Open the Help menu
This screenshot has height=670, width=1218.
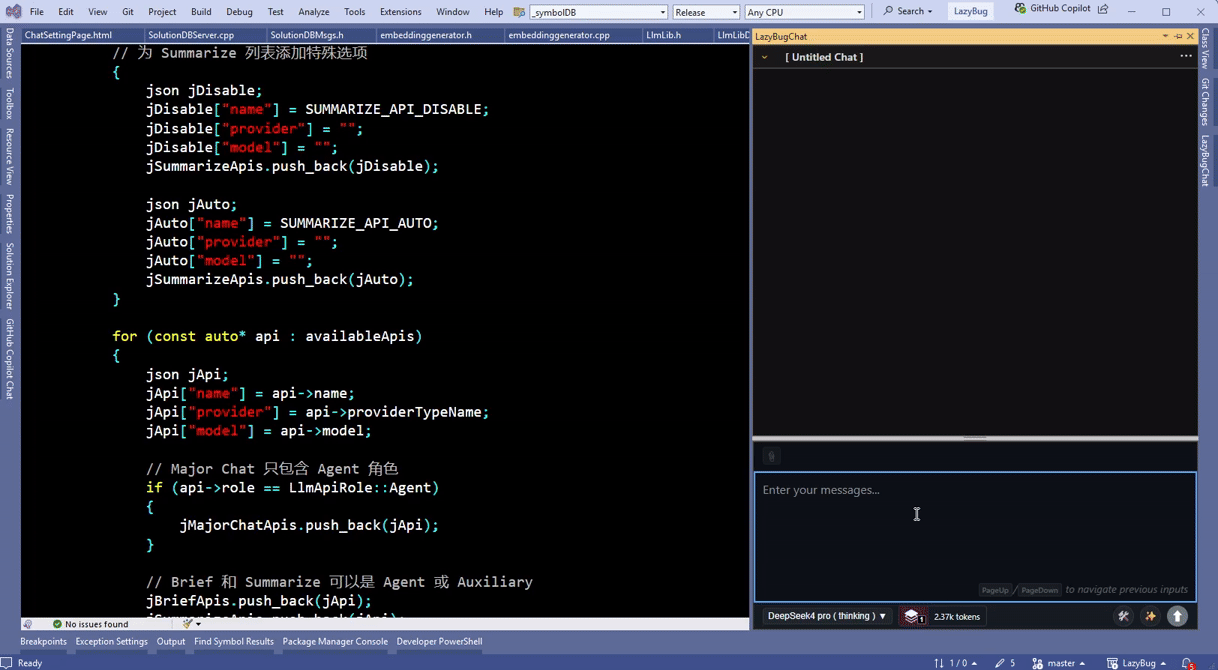pyautogui.click(x=494, y=12)
